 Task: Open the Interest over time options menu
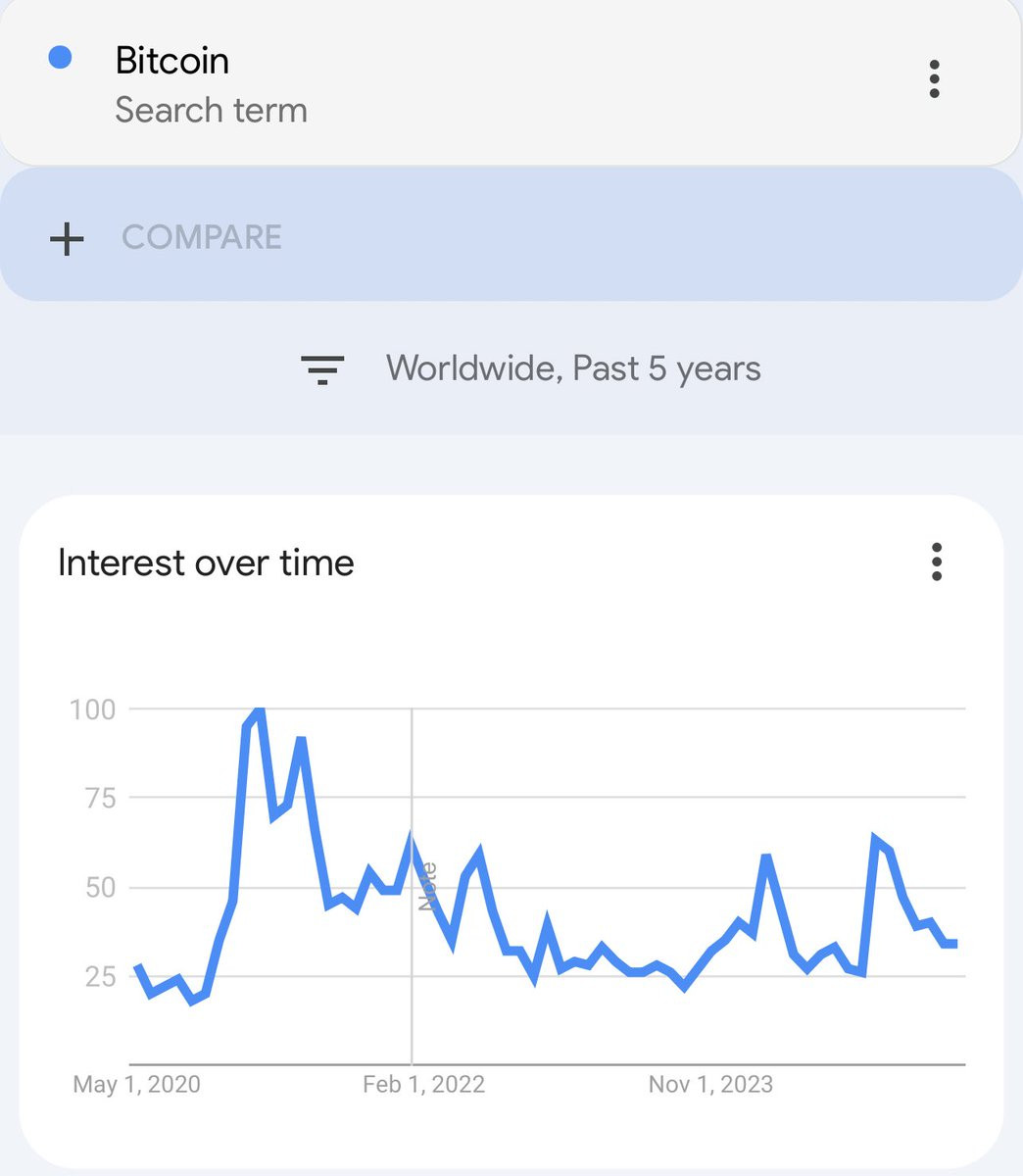point(937,563)
